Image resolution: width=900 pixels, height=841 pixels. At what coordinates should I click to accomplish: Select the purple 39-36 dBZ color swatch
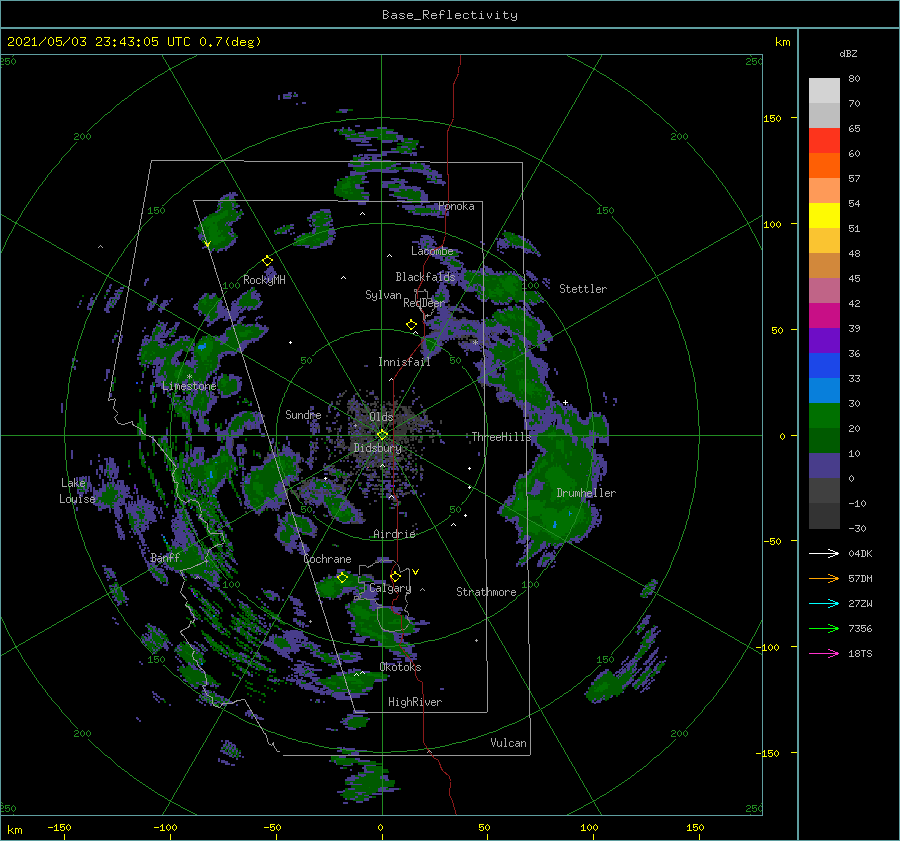(x=824, y=341)
